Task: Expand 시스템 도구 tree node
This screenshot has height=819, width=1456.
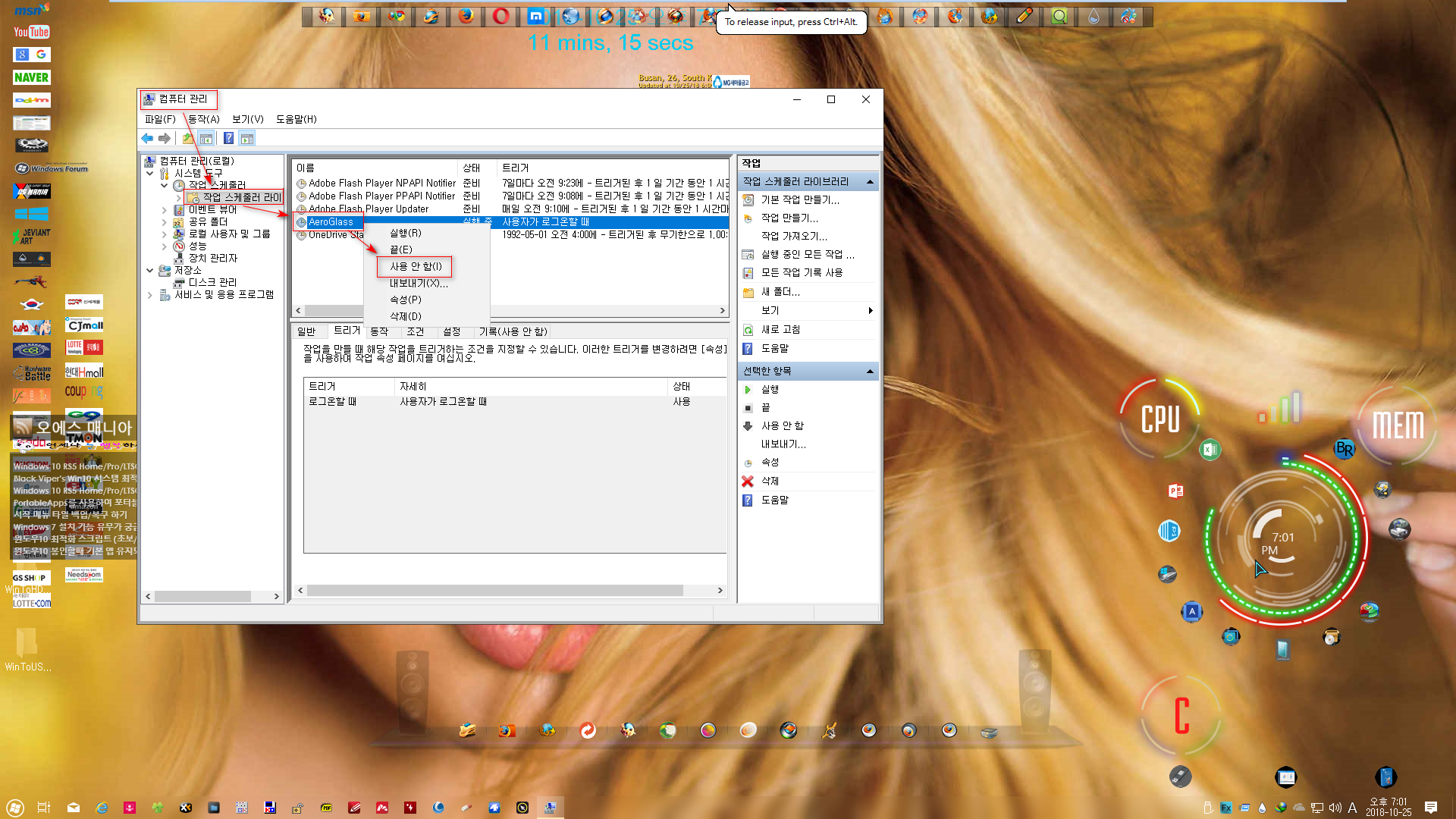Action: pyautogui.click(x=154, y=173)
